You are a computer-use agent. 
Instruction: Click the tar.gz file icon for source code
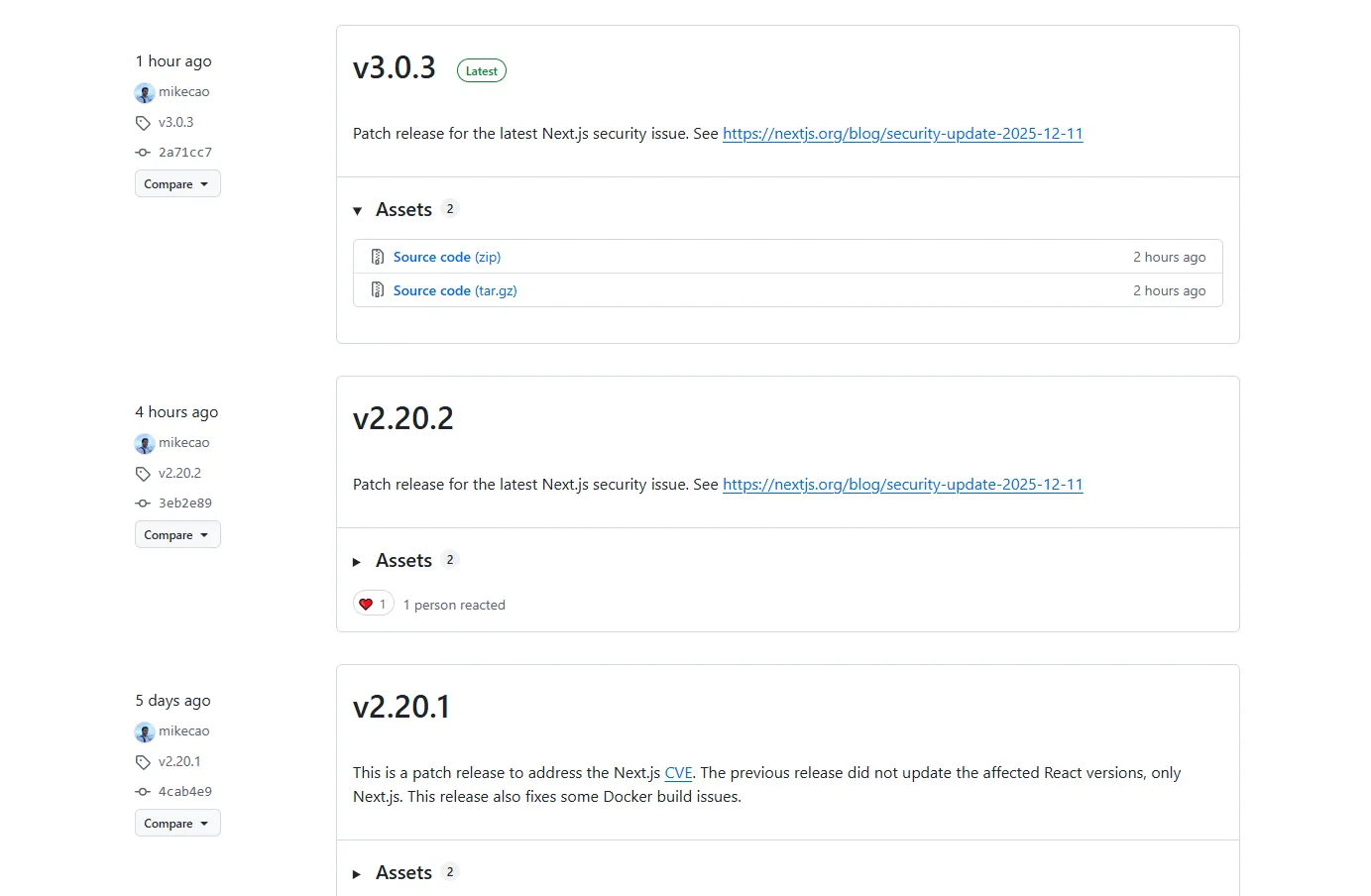tap(378, 290)
